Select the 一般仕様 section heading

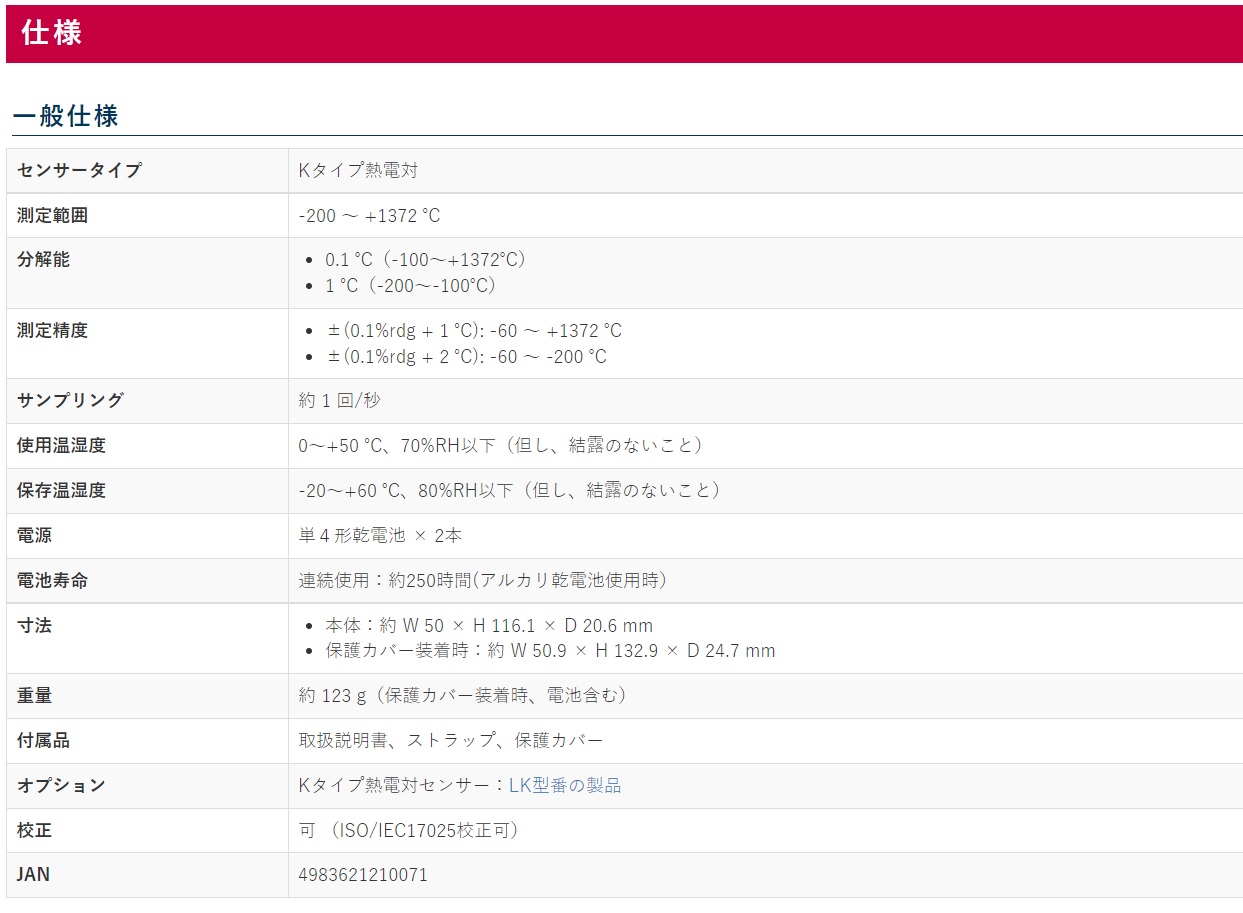point(66,116)
